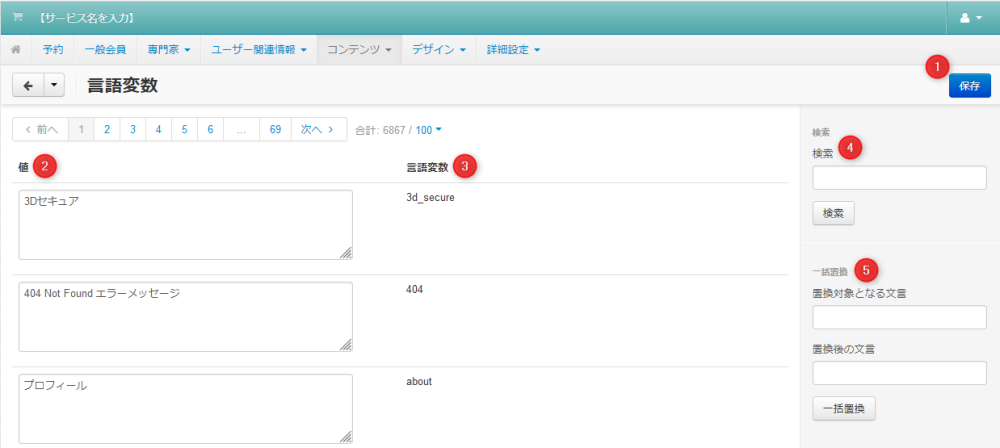Click the プロフィール value text area

click(x=186, y=408)
